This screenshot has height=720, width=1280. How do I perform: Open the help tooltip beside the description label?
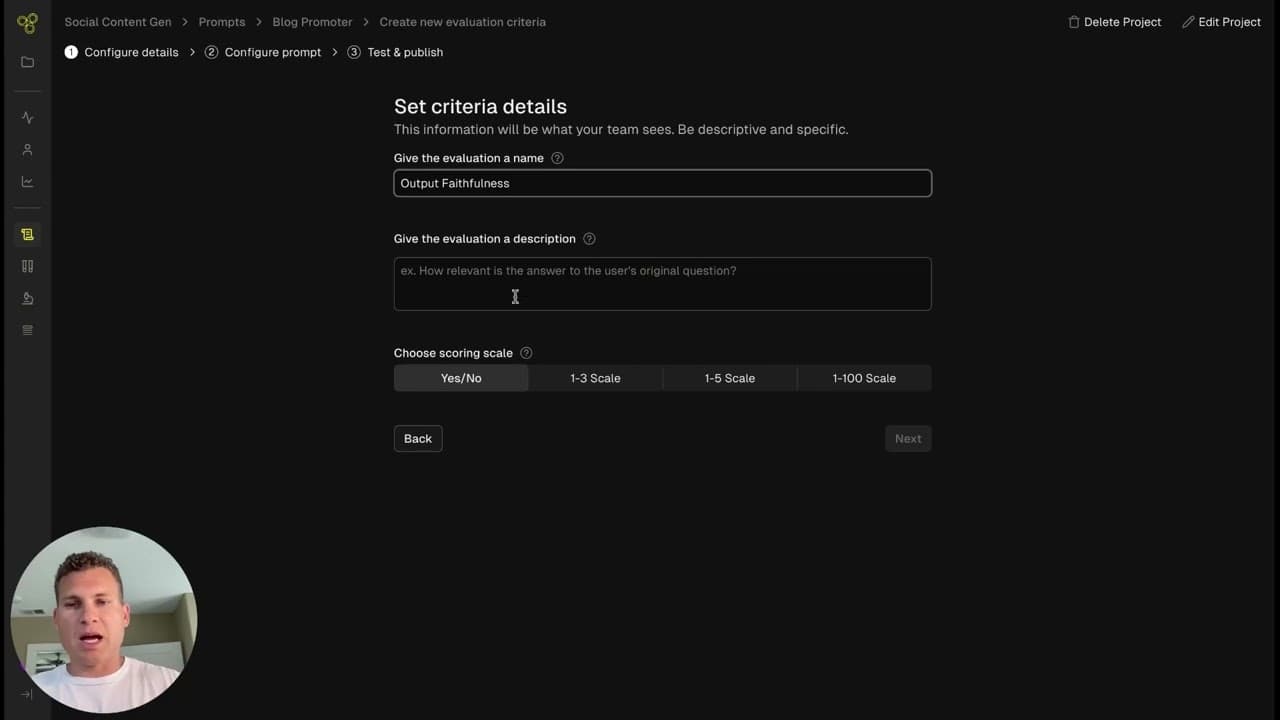pyautogui.click(x=589, y=238)
